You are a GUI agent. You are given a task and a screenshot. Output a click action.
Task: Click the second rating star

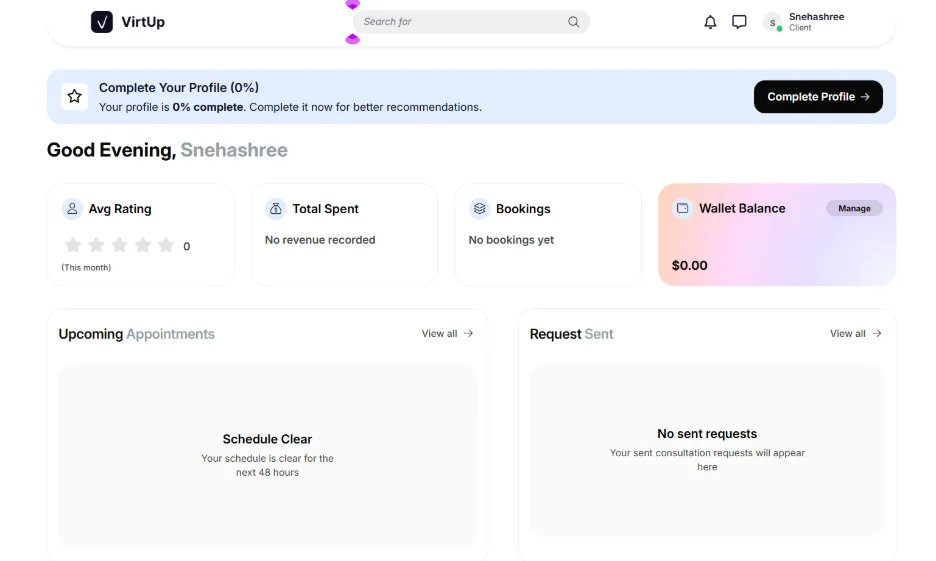(96, 245)
